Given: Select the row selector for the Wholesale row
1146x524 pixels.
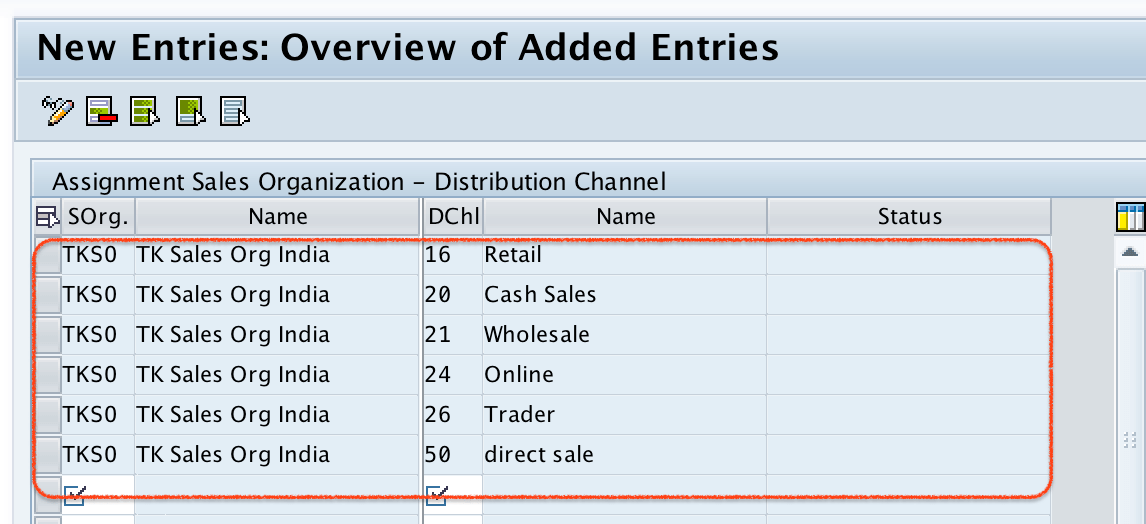Looking at the screenshot, I should (x=48, y=335).
